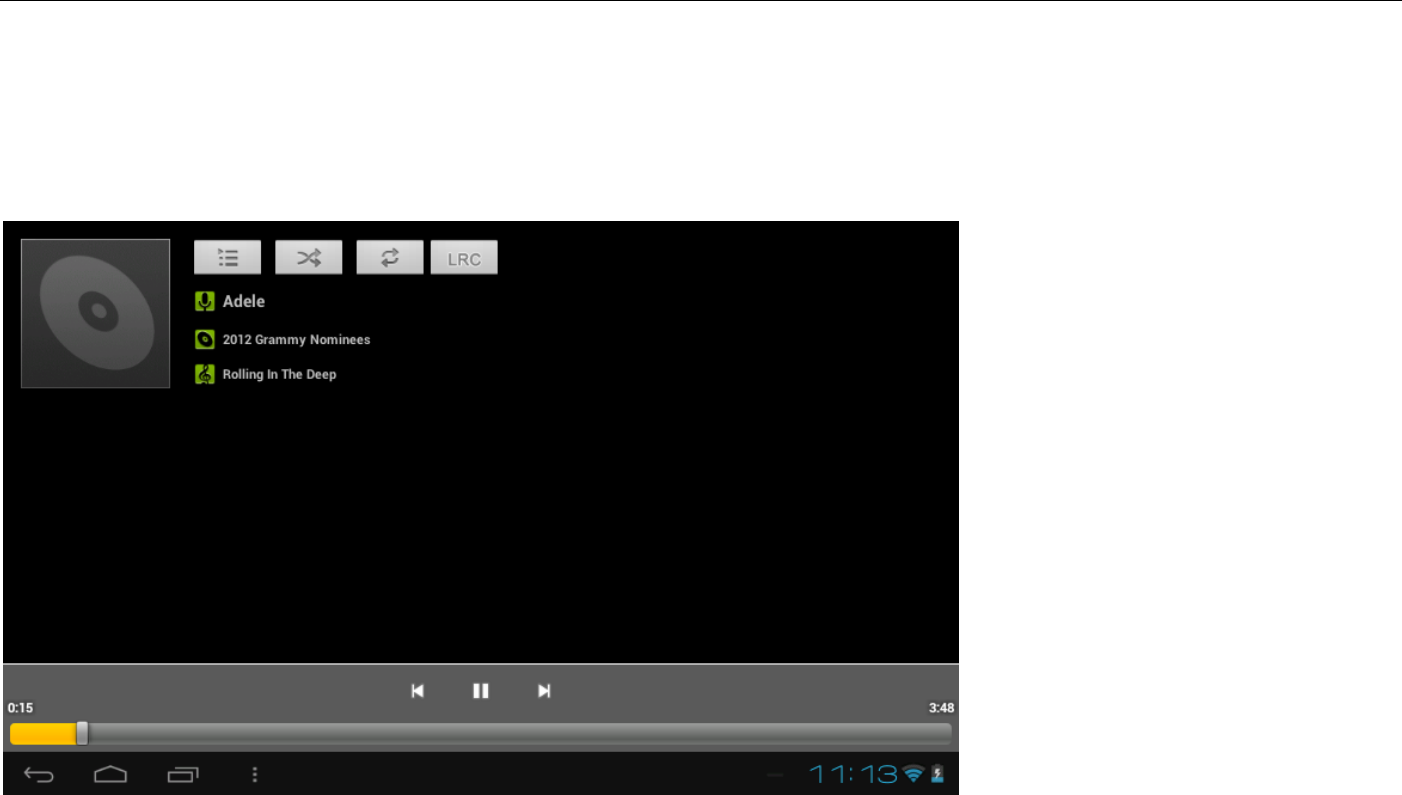This screenshot has height=795, width=1402.
Task: Select the album 2012 Grammy Nominees
Action: [x=296, y=340]
